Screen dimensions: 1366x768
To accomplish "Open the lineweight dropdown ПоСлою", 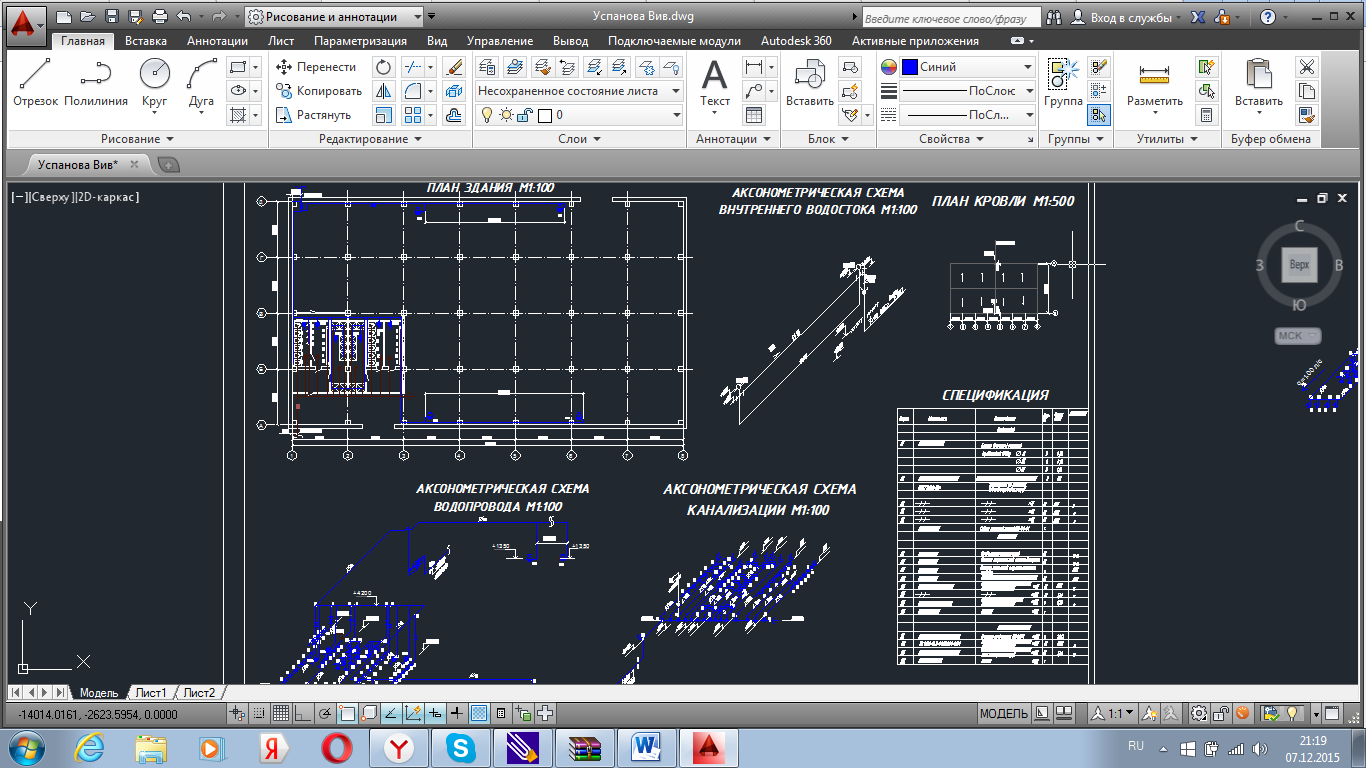I will coord(968,91).
